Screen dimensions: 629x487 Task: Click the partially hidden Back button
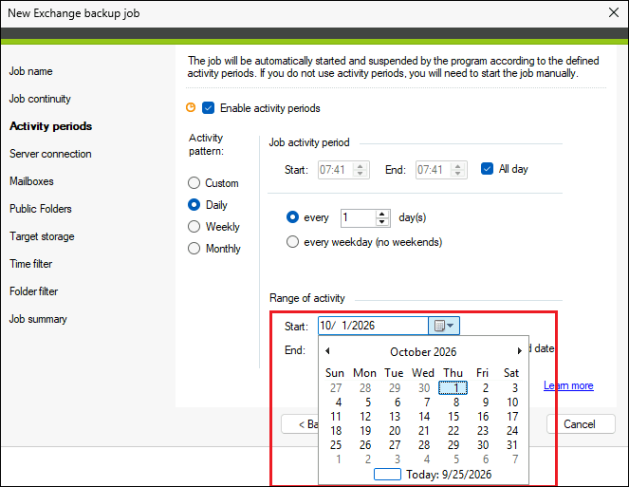[300, 424]
